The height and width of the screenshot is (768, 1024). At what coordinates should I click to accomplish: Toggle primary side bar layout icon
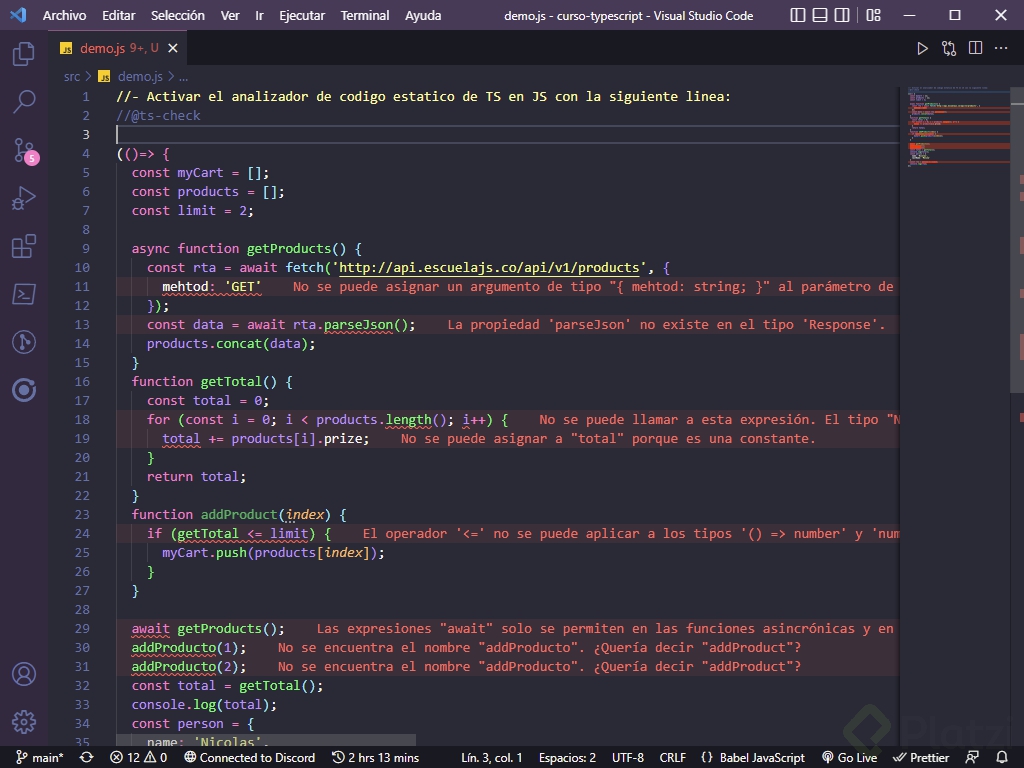pos(797,15)
